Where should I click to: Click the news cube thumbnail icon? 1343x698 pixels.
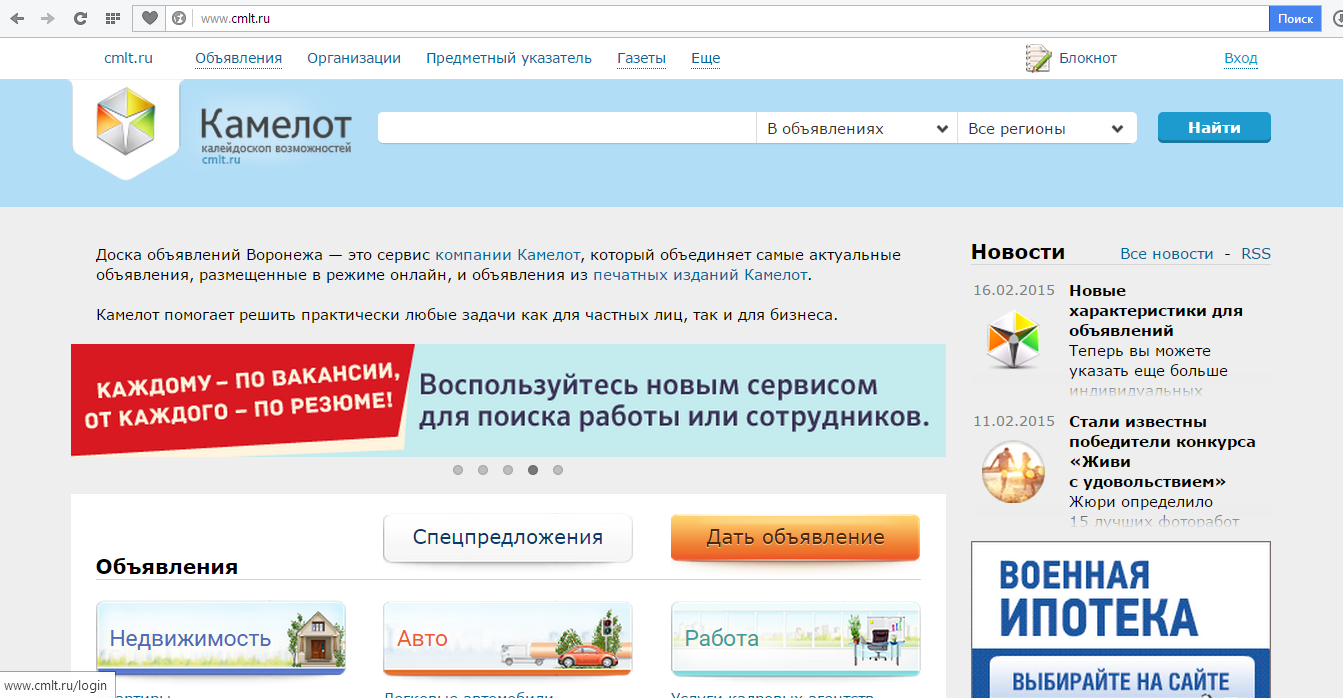pos(1012,340)
